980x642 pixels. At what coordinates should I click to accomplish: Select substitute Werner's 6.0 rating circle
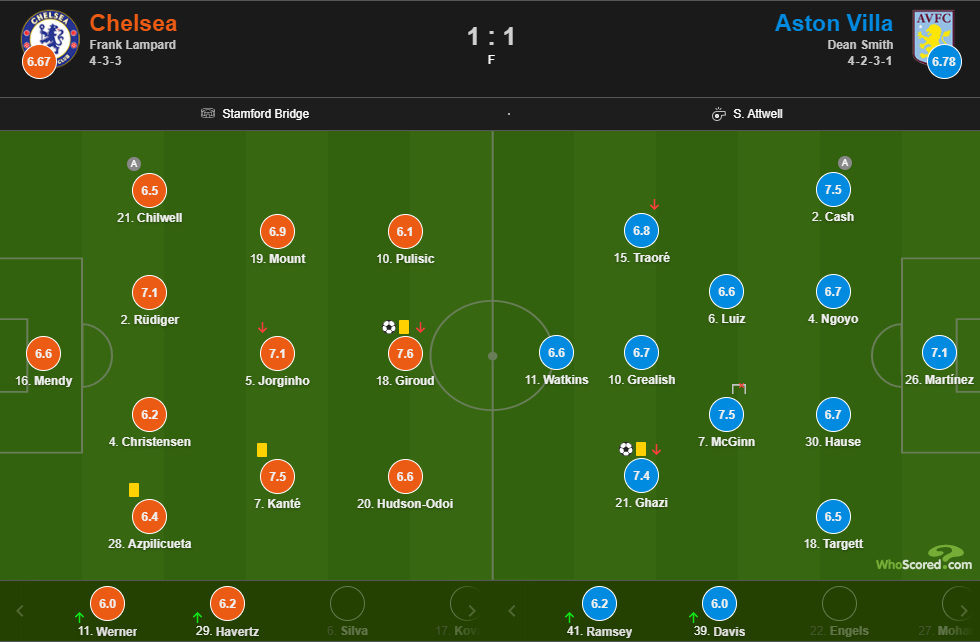click(107, 604)
